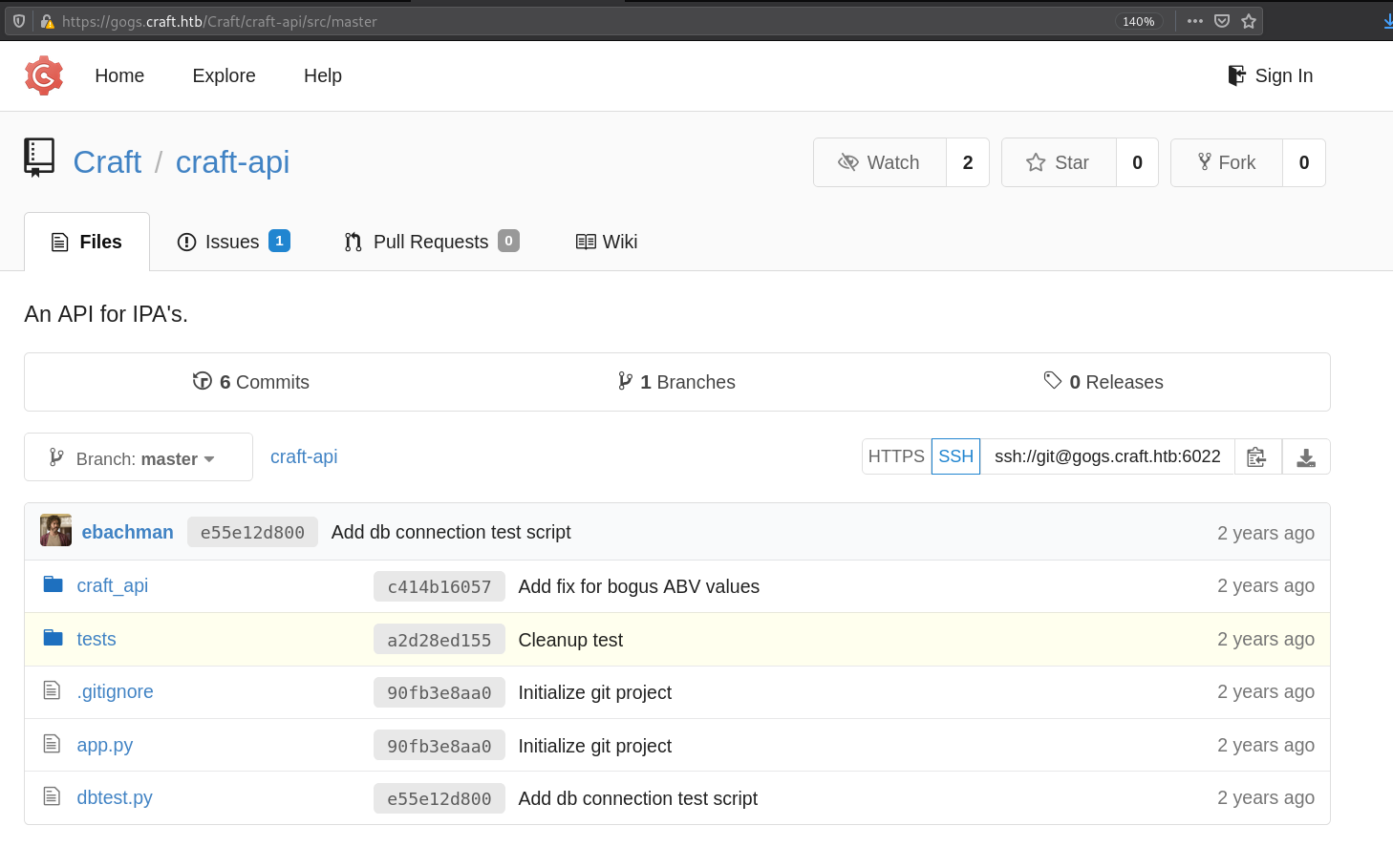Expand the Branch: master dropdown
This screenshot has width=1393, height=868.
tap(139, 457)
